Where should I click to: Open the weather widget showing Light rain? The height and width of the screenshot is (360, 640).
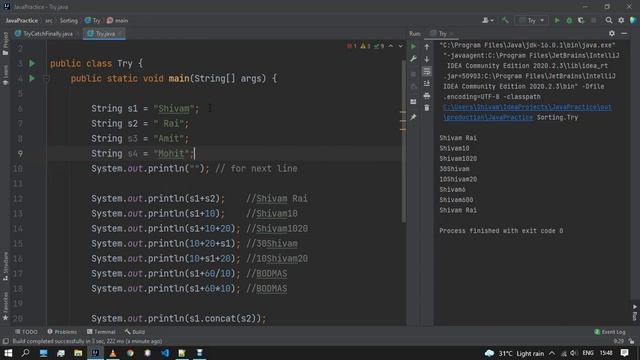514,353
